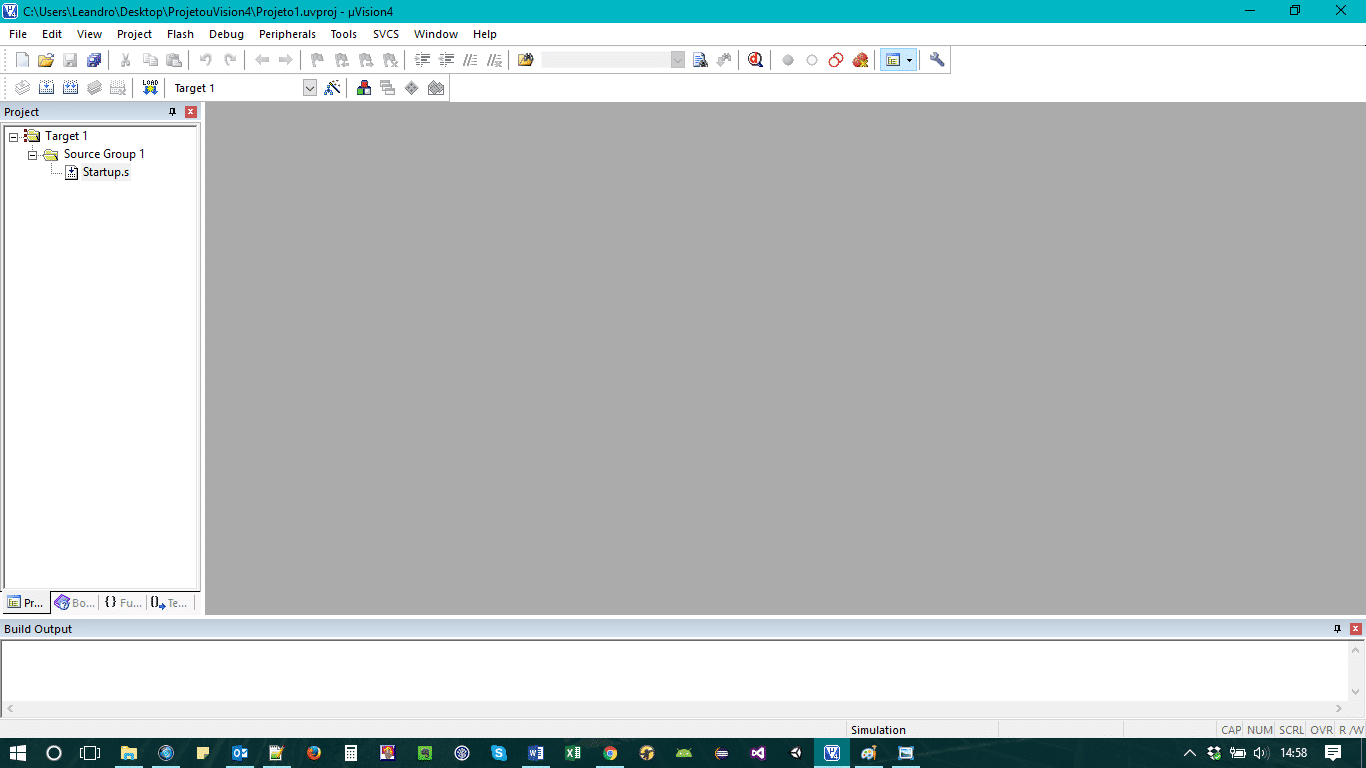Open Google Chrome from the taskbar

coord(609,753)
